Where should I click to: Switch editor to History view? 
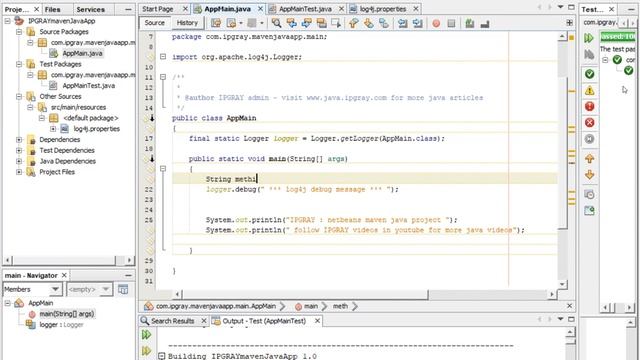tap(187, 23)
